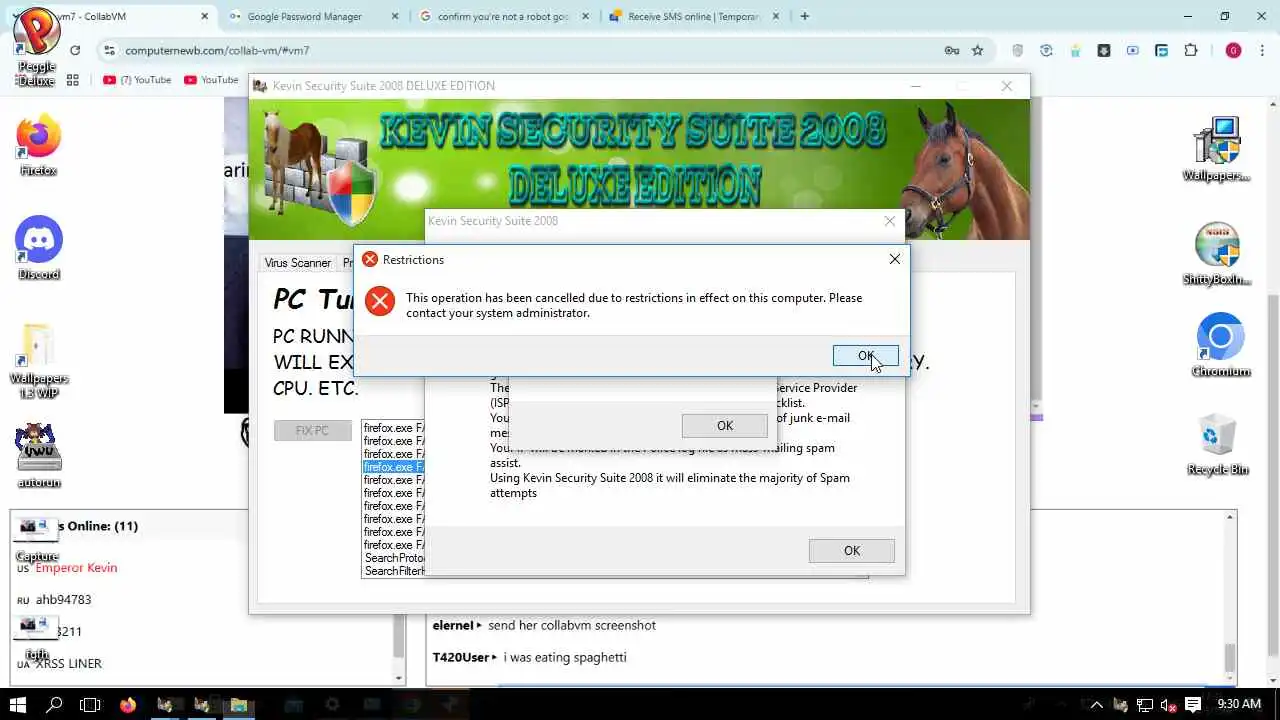
Task: Open the Wallpapers 1.3 WIP folder
Action: click(x=38, y=360)
